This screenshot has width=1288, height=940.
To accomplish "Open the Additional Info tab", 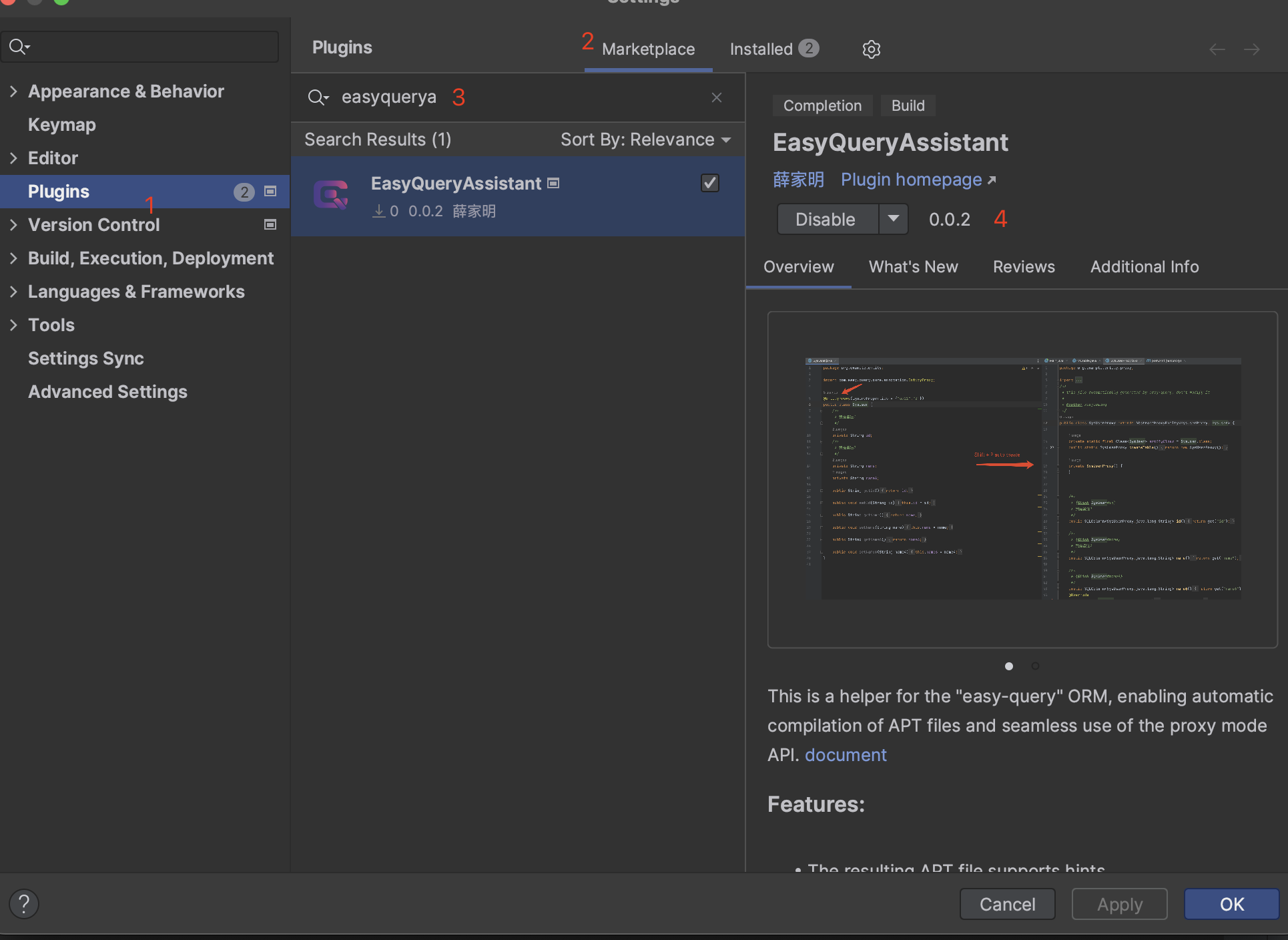I will [1145, 267].
